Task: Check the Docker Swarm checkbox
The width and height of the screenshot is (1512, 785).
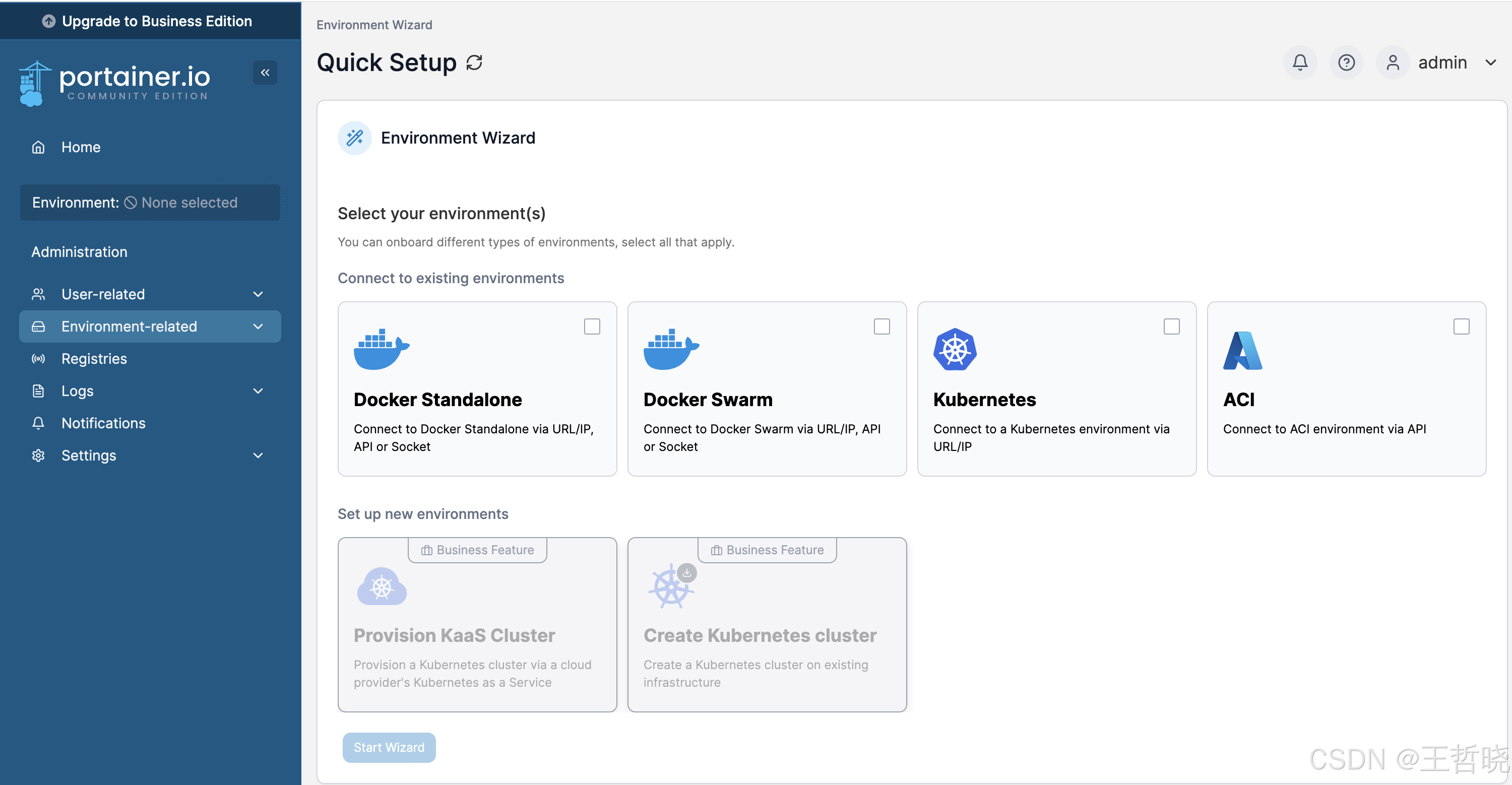Action: [x=881, y=326]
